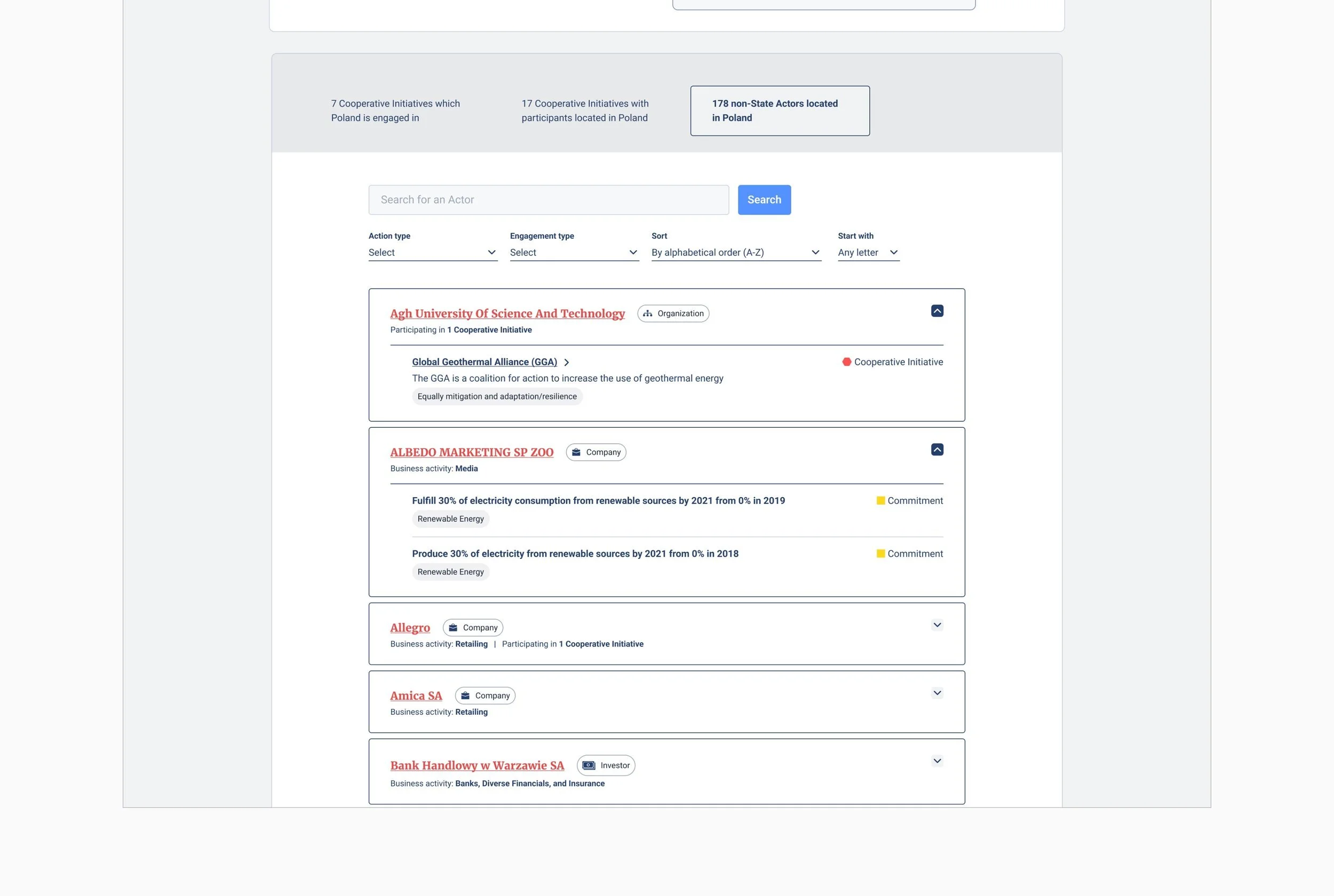This screenshot has width=1334, height=896.
Task: Open the Action type dropdown
Action: 433,253
